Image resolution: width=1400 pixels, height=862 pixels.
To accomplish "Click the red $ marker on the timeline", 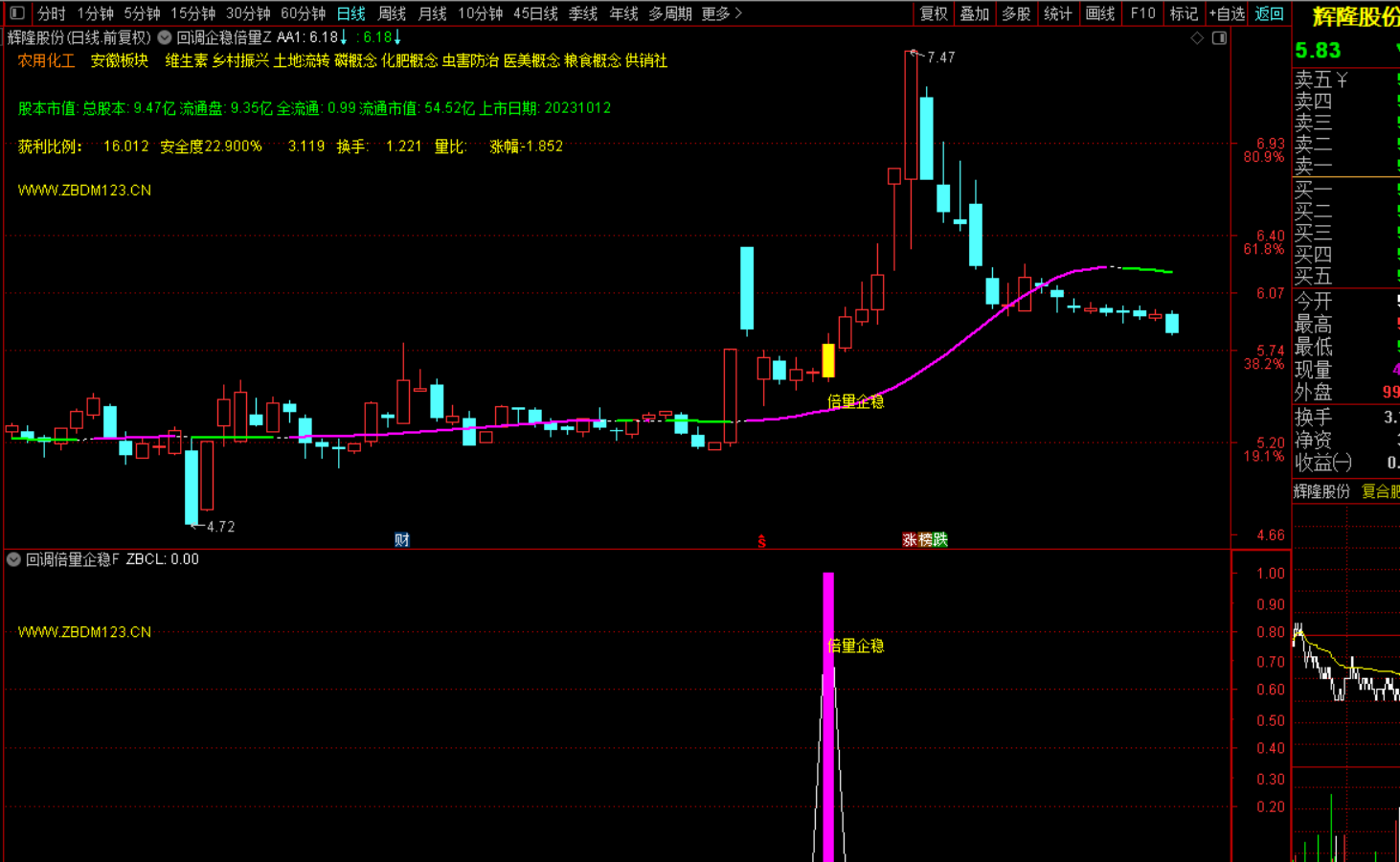I will tap(762, 542).
